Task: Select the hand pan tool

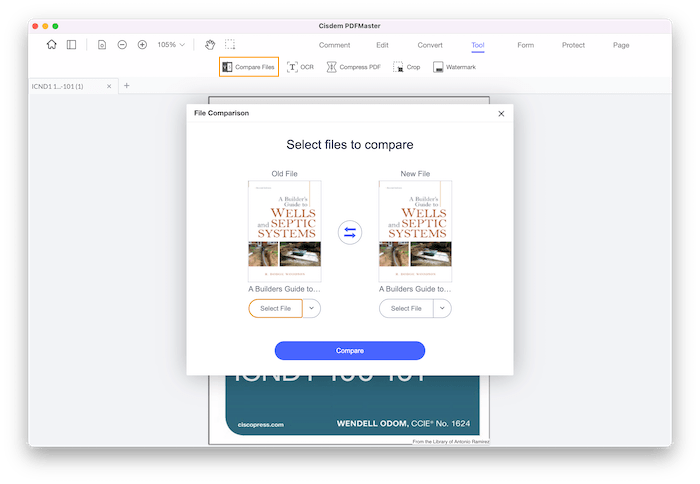Action: pos(210,45)
